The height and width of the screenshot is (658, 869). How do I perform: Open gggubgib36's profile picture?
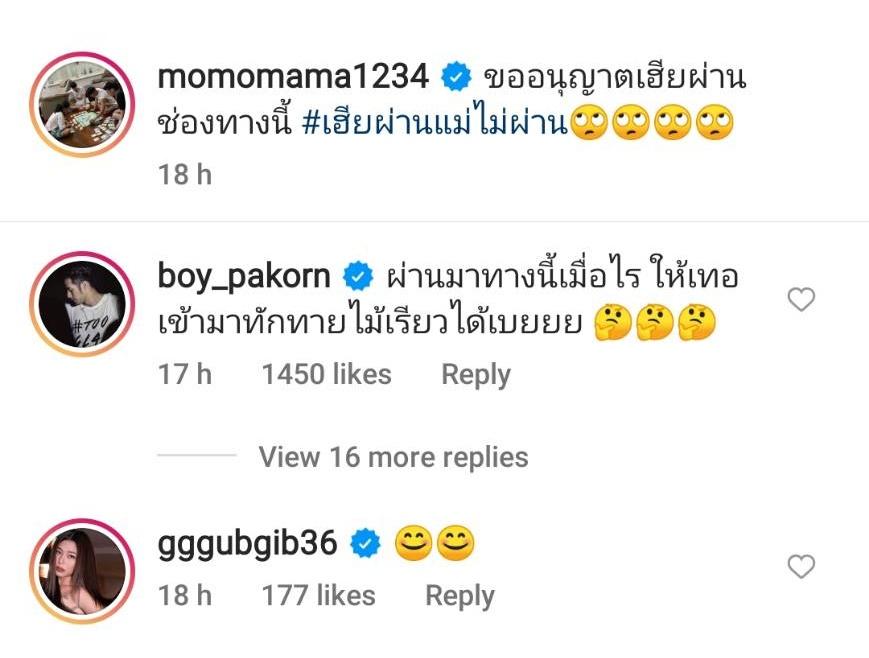82,571
